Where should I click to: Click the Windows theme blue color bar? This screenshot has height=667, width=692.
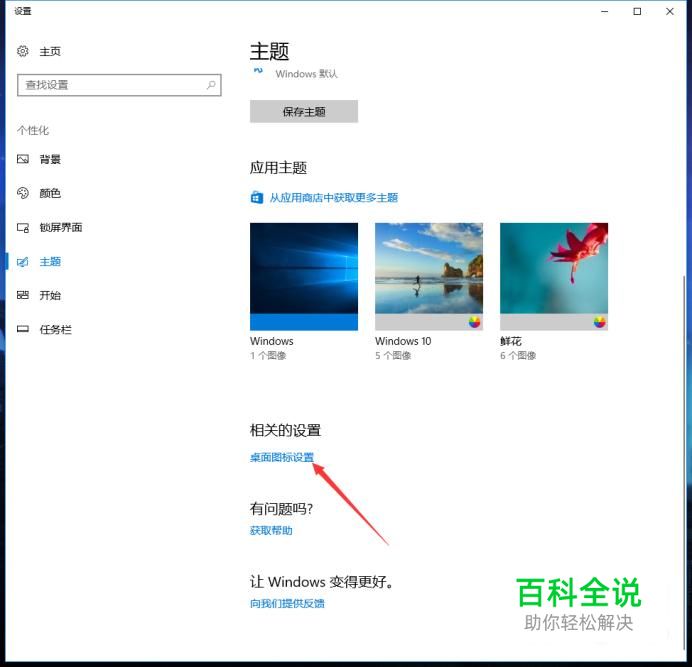click(304, 322)
